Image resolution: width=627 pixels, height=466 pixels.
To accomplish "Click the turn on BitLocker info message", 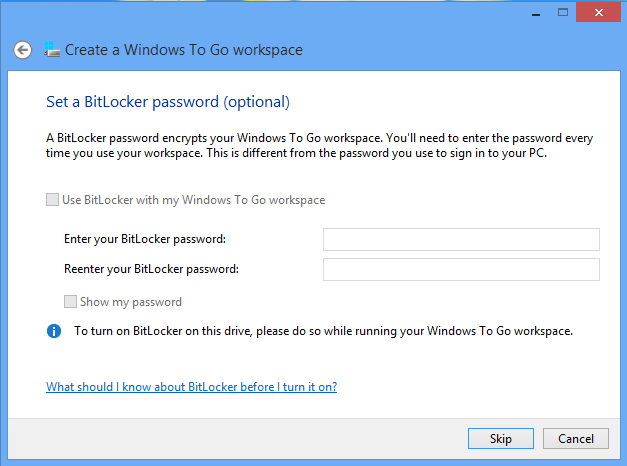I will (x=323, y=331).
